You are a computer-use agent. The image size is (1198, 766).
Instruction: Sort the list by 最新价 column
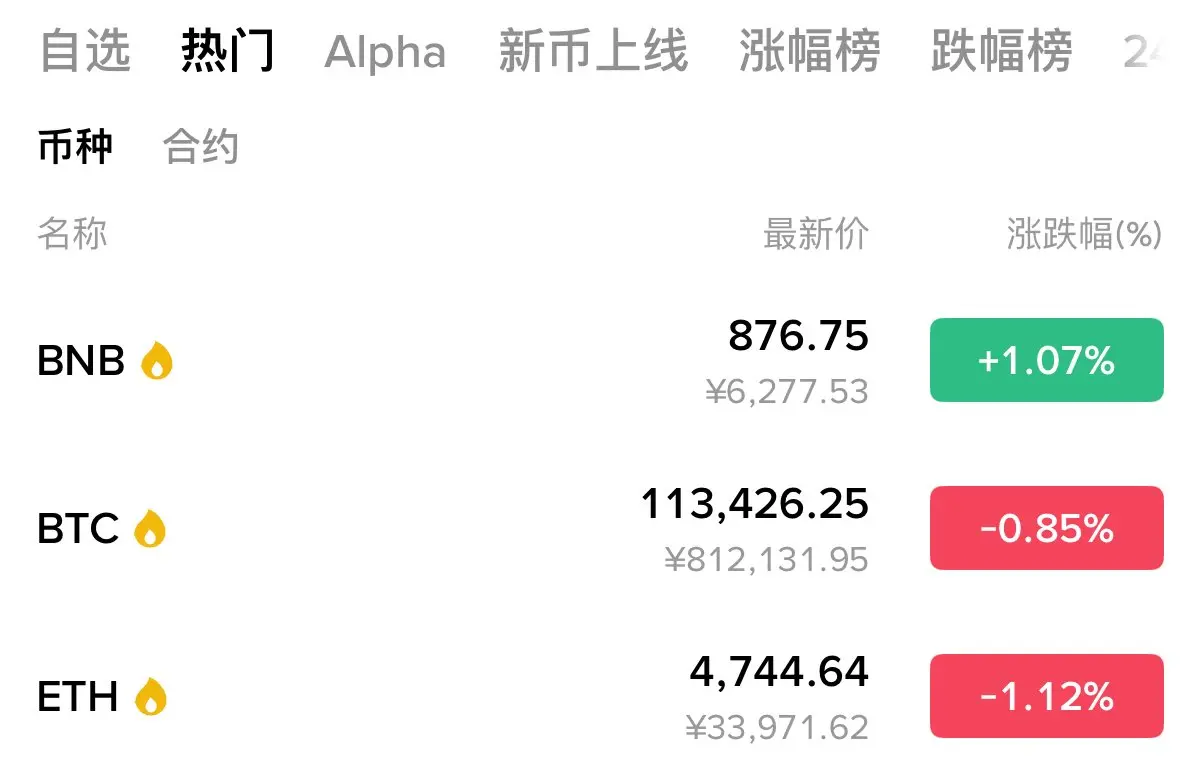click(816, 234)
